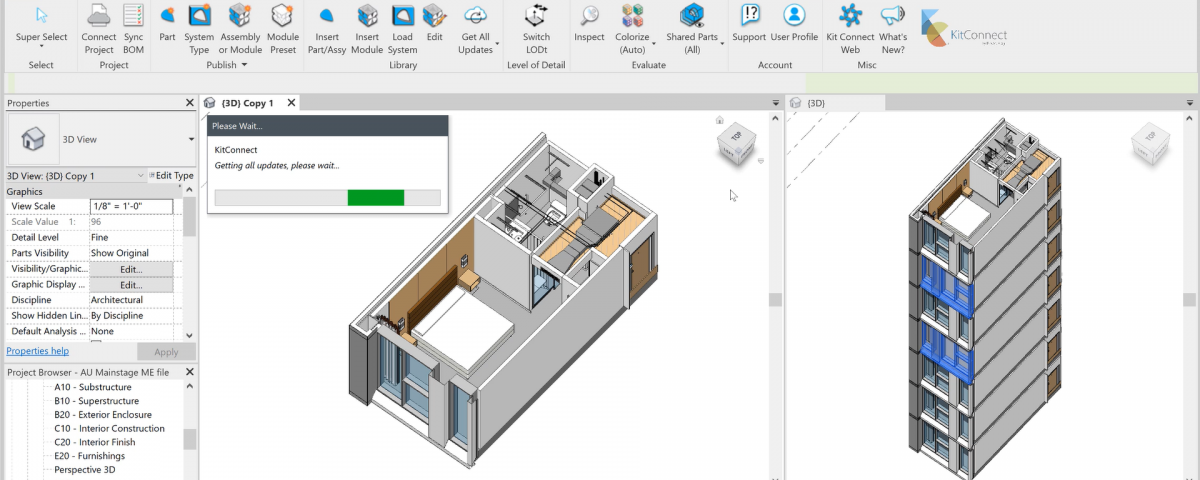Click the home icon above ViewCube

(x=719, y=120)
